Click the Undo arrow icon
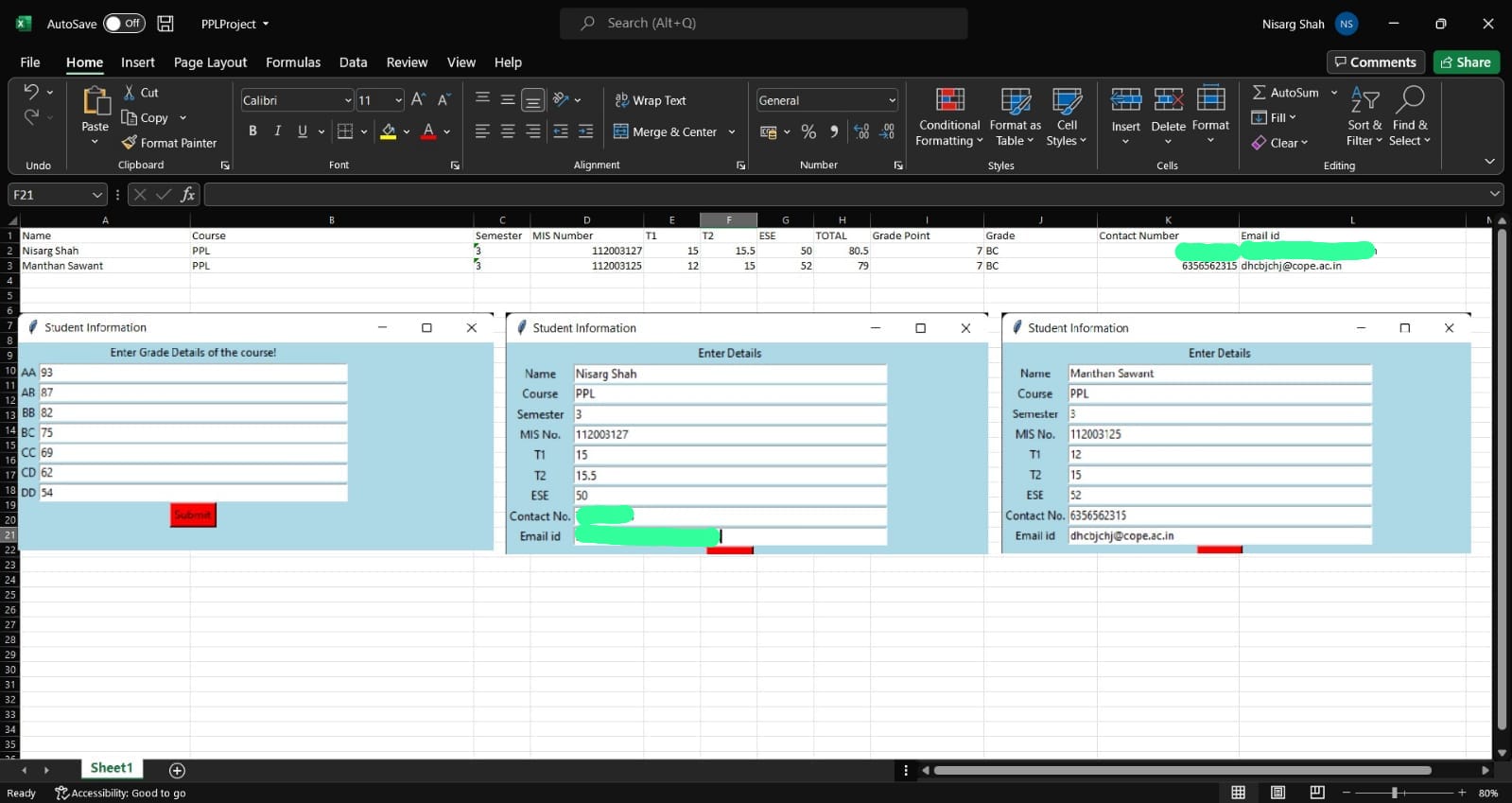 tap(31, 92)
